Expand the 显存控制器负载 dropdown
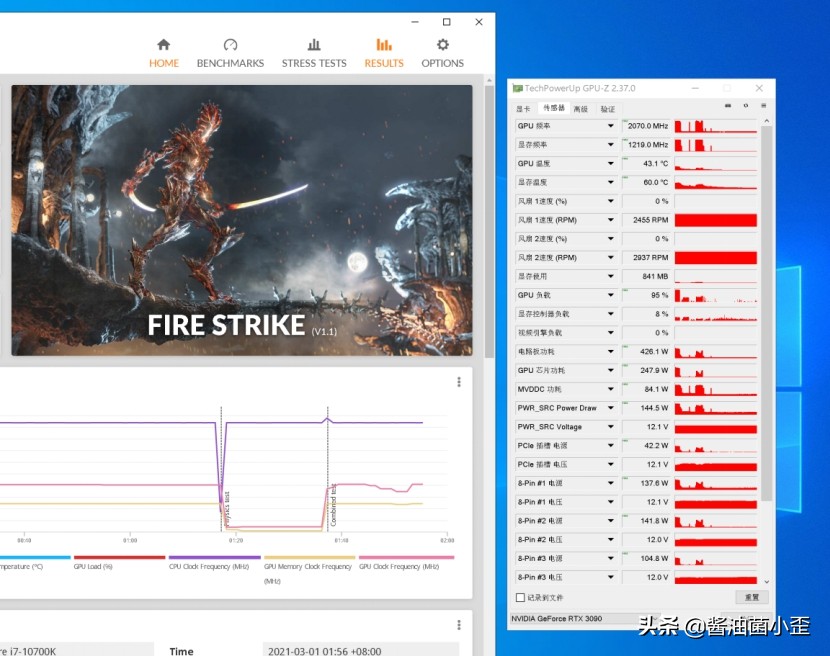Image resolution: width=830 pixels, height=656 pixels. click(610, 314)
